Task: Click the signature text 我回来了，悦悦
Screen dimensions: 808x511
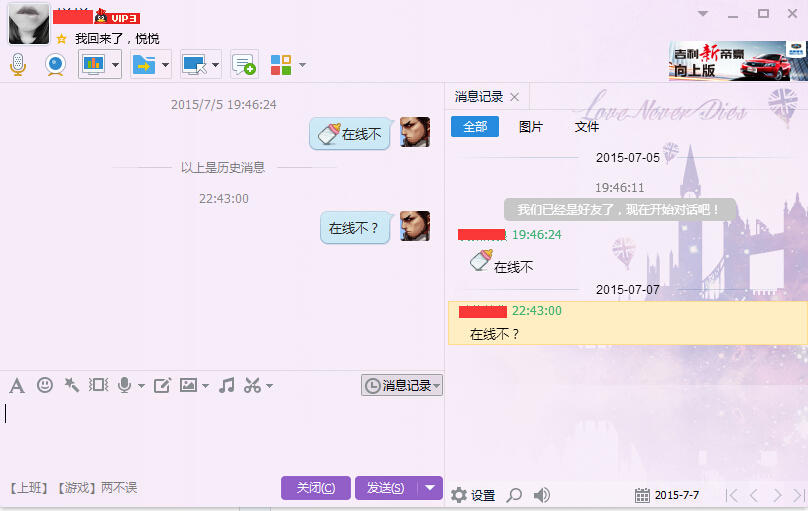Action: point(117,39)
